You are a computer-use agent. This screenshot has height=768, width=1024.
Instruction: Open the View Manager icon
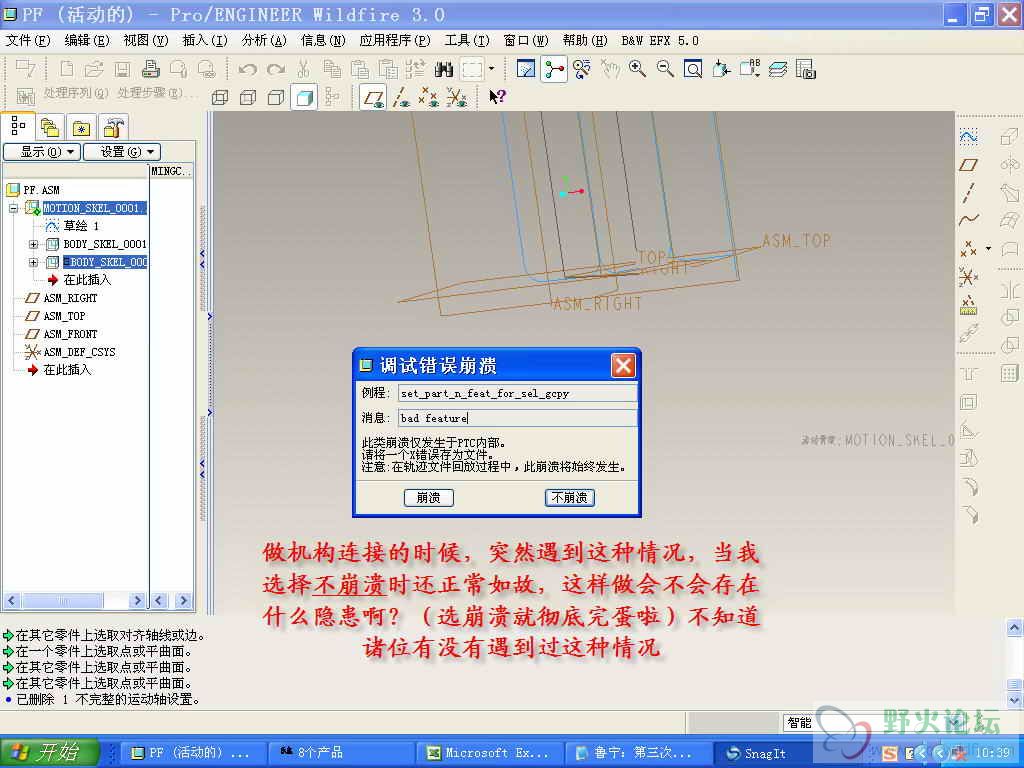point(806,69)
